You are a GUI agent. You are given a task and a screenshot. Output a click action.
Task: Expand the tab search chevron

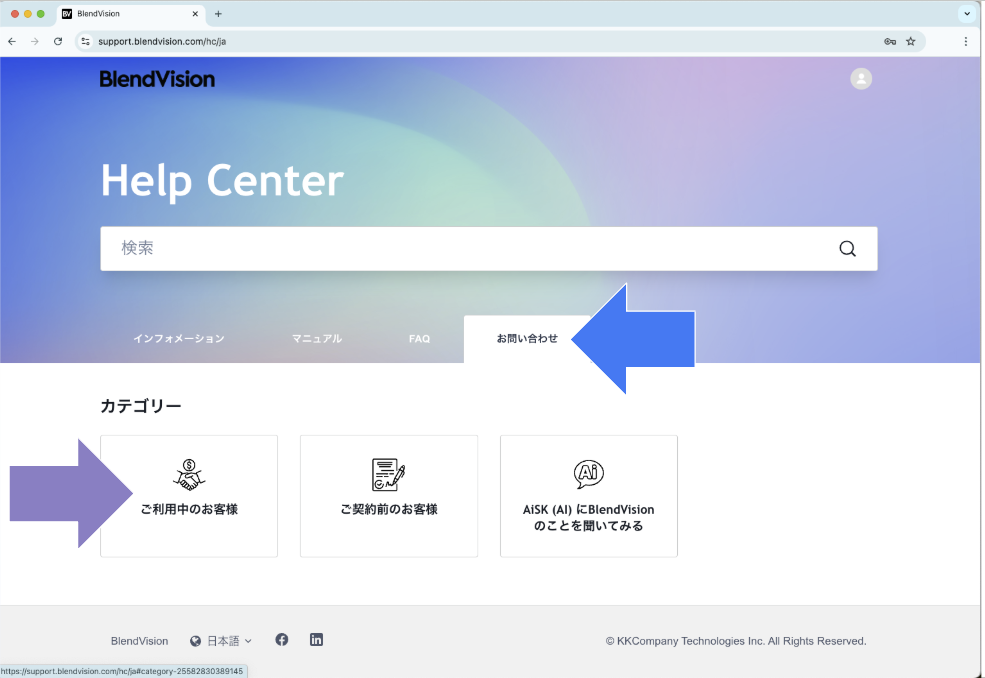click(967, 14)
